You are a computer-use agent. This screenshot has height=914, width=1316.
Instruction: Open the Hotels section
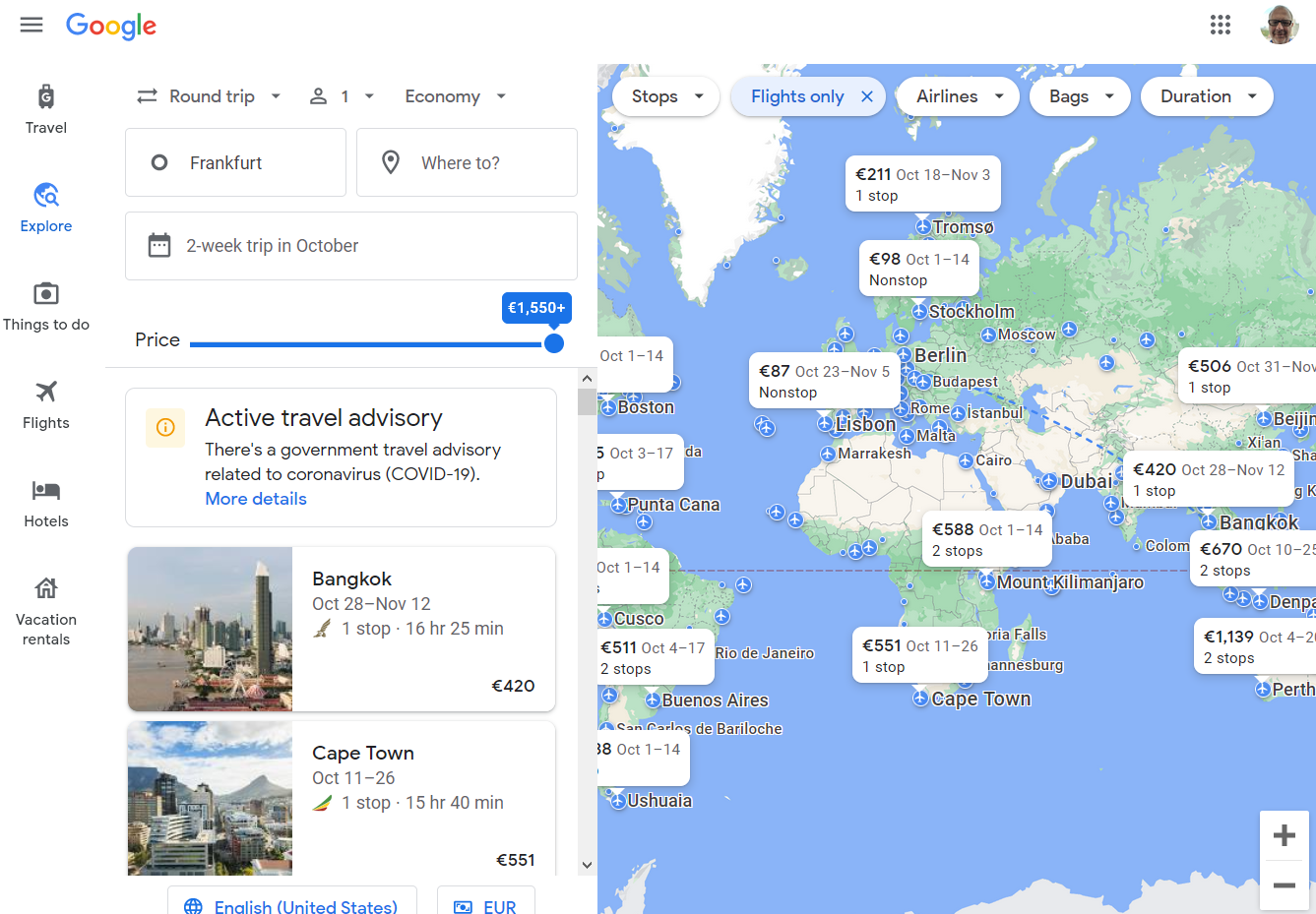[46, 503]
